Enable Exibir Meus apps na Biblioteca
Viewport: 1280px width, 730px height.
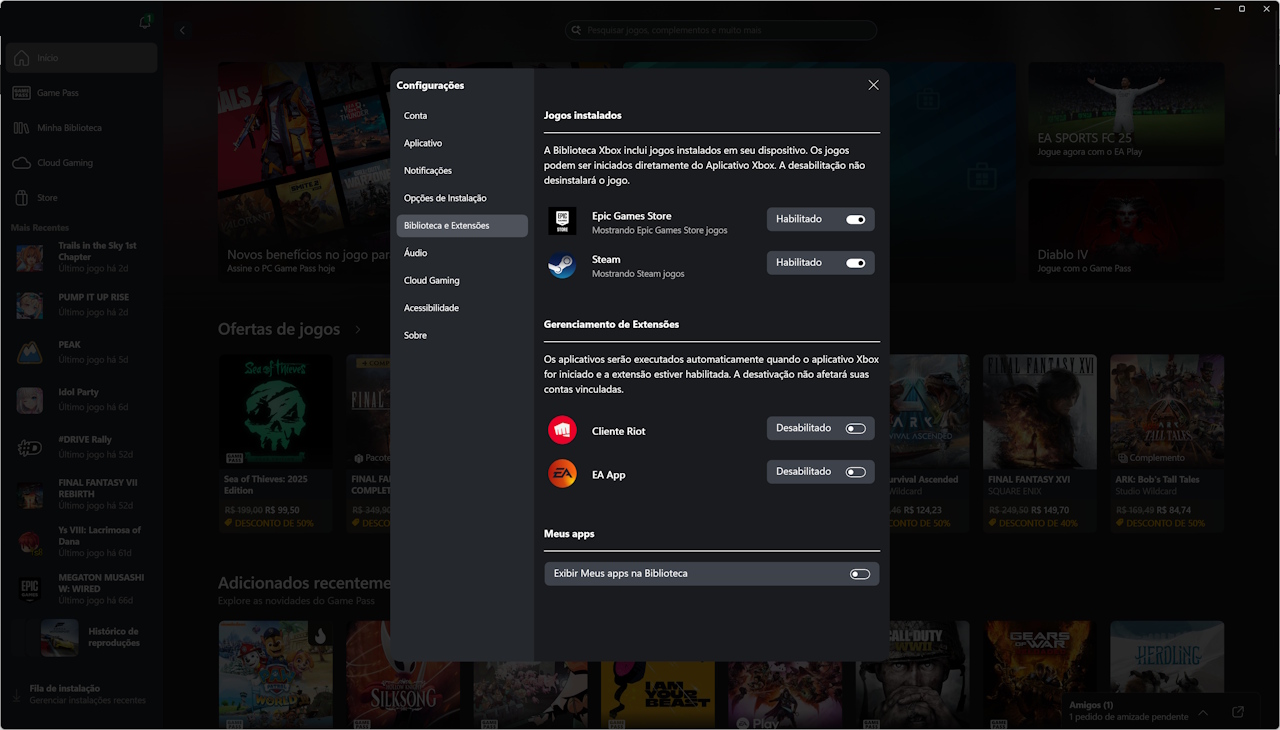tap(858, 573)
